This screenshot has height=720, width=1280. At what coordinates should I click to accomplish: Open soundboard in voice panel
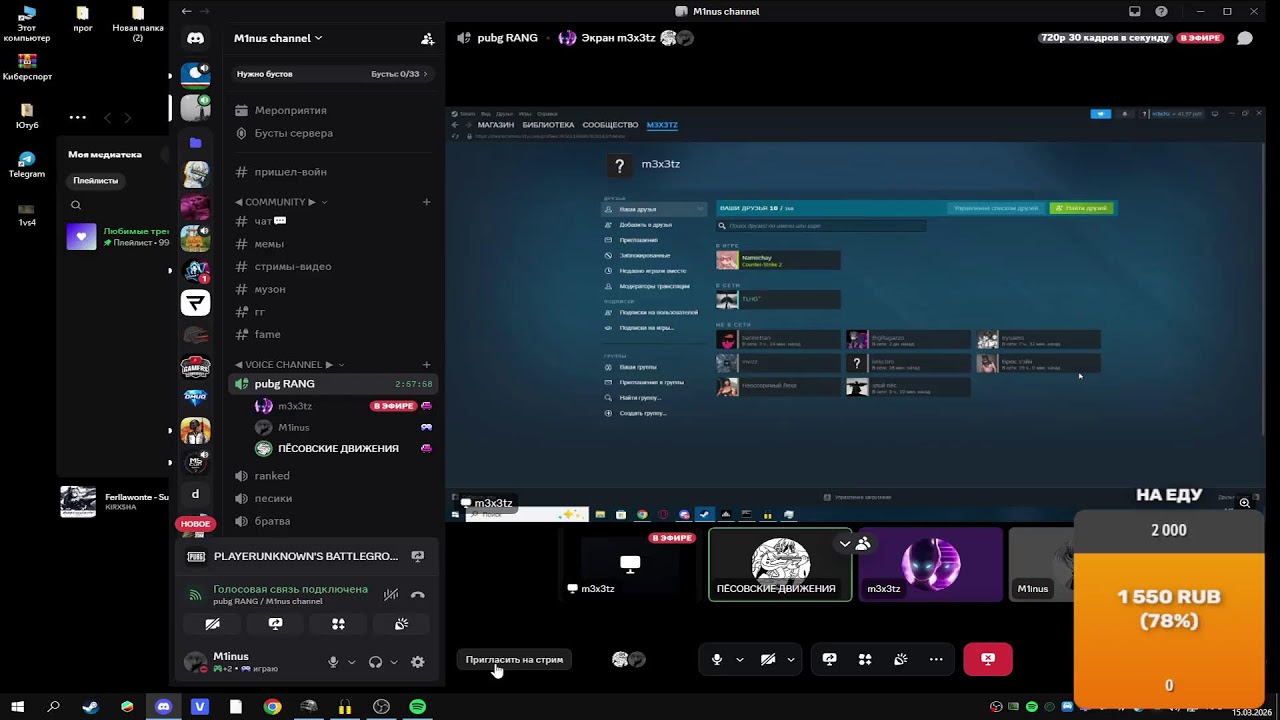click(401, 624)
